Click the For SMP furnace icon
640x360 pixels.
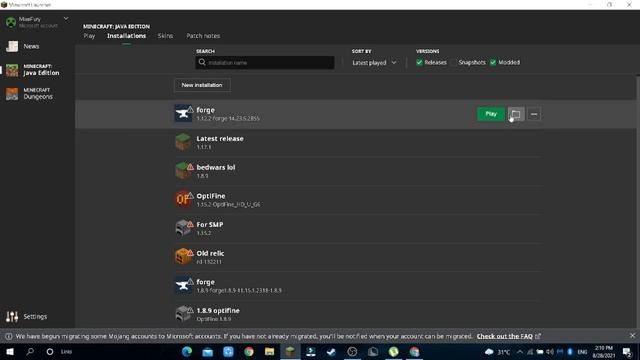(183, 228)
